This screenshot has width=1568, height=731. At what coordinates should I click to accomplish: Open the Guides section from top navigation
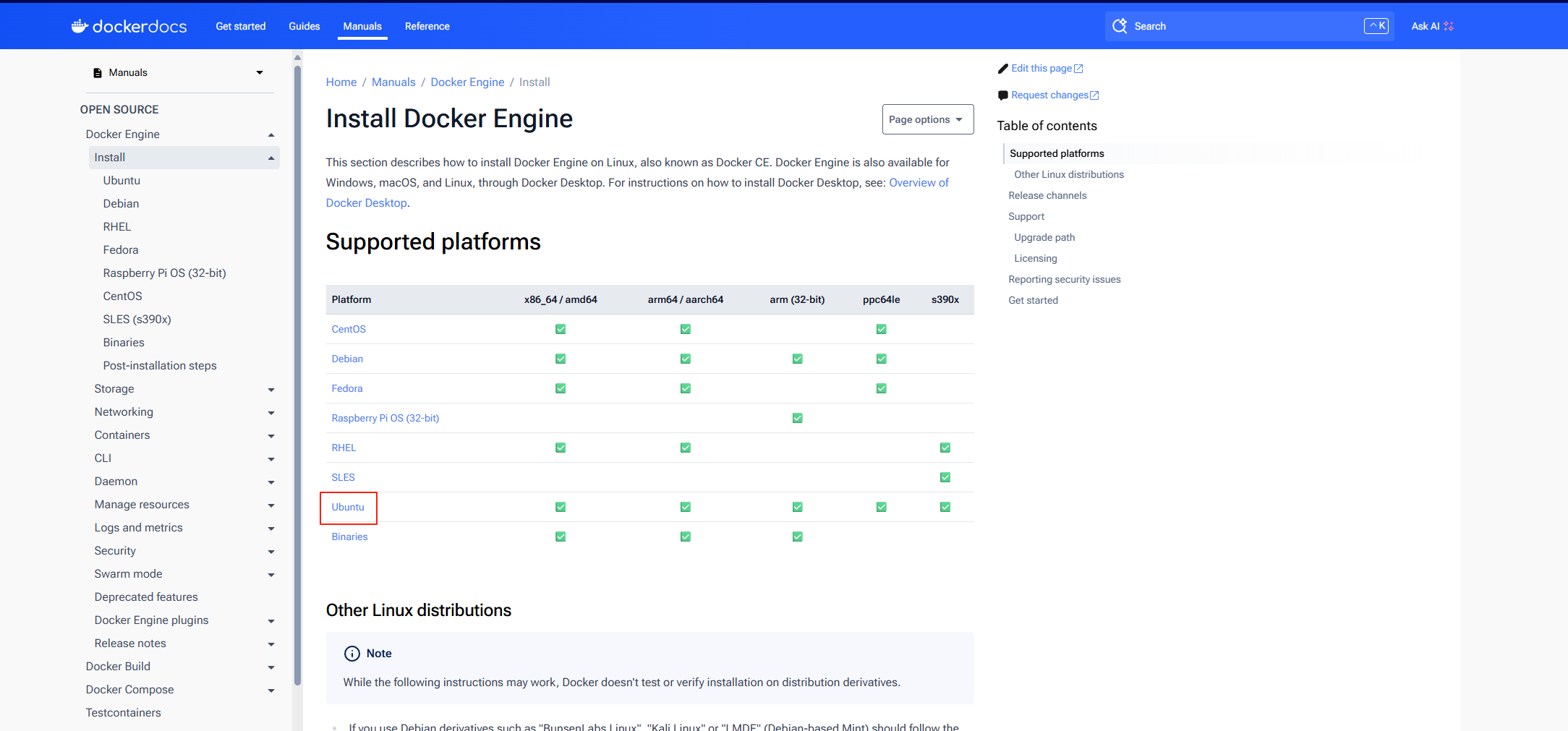point(304,26)
